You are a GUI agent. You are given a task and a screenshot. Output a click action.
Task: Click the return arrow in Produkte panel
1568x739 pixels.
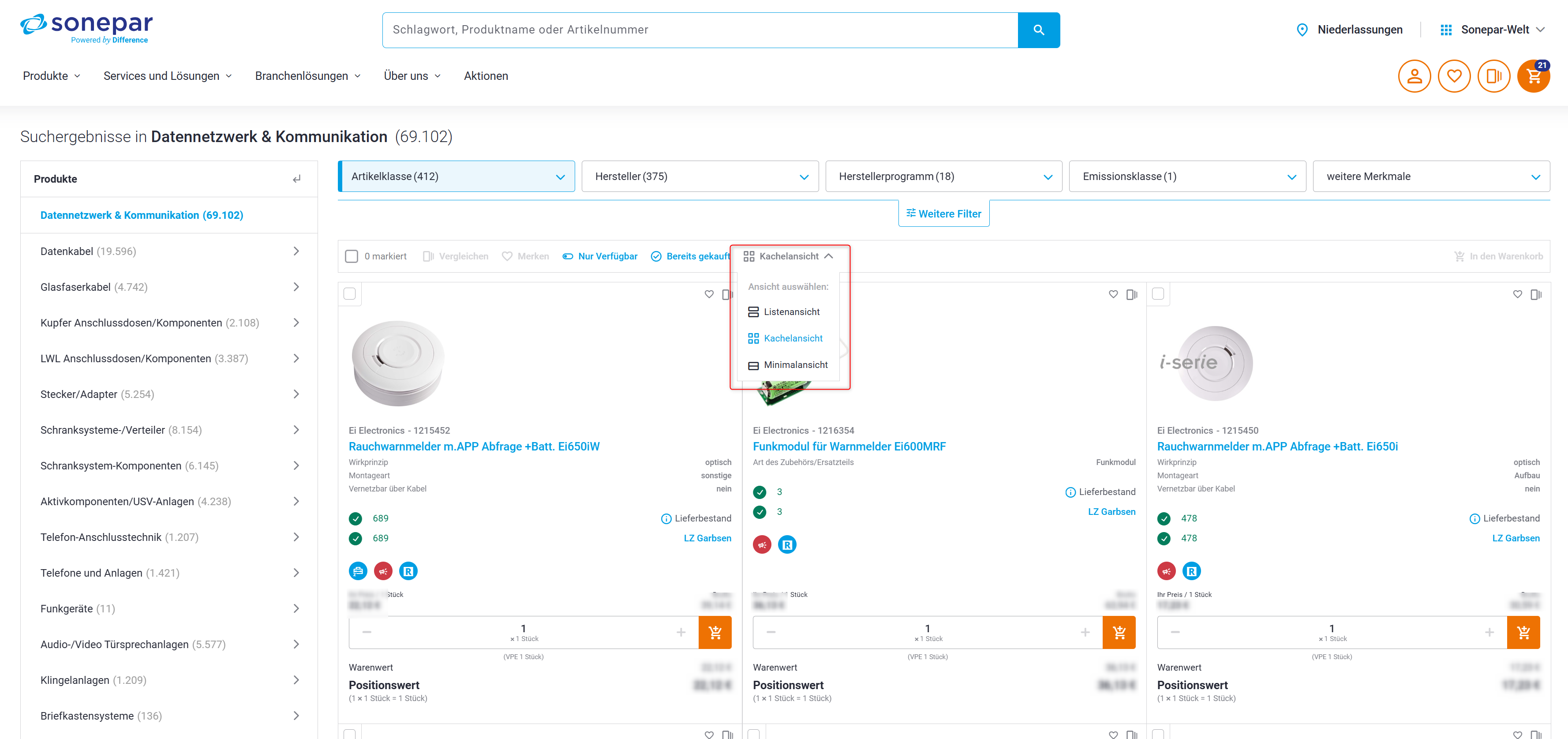coord(296,179)
